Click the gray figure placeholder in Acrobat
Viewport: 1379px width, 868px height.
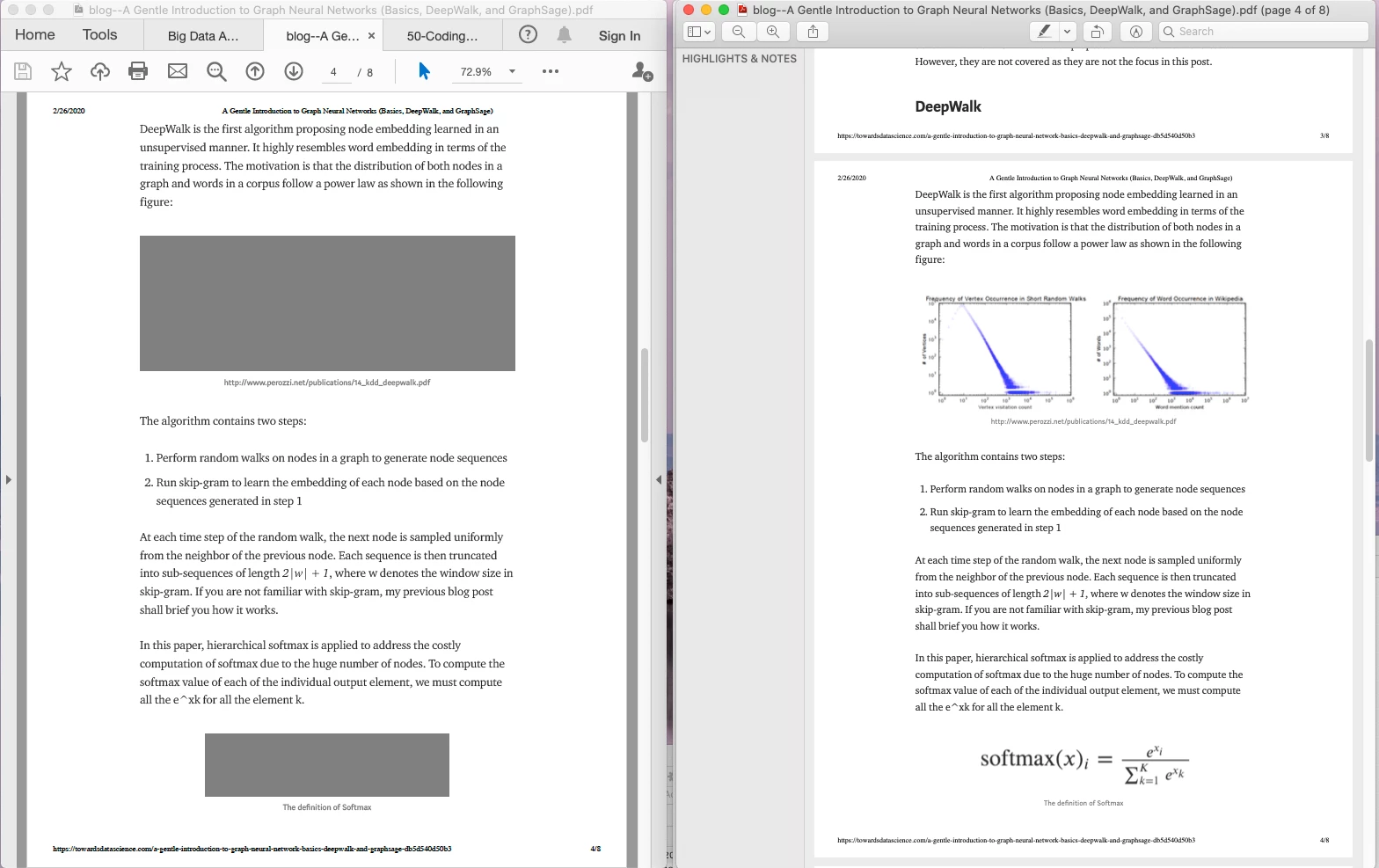tap(327, 303)
